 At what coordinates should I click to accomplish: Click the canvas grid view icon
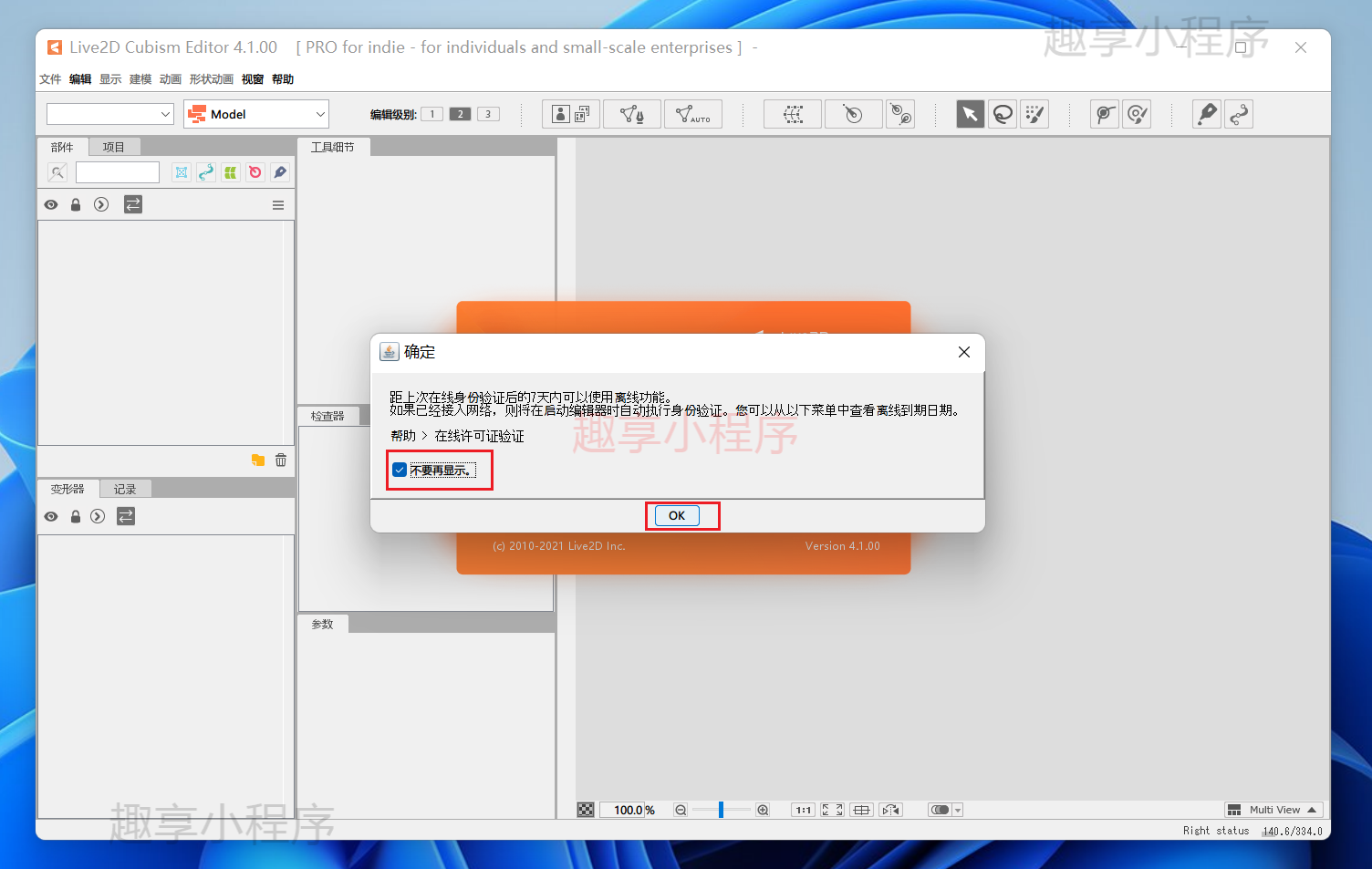tap(861, 810)
